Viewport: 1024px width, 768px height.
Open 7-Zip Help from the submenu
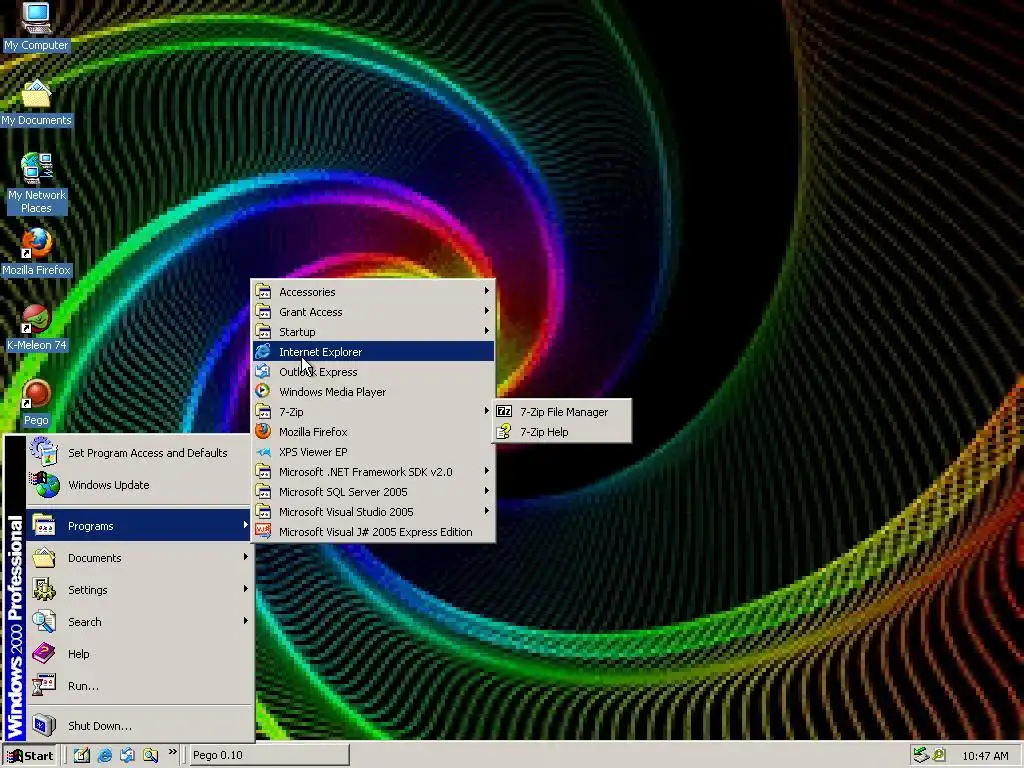pyautogui.click(x=562, y=432)
